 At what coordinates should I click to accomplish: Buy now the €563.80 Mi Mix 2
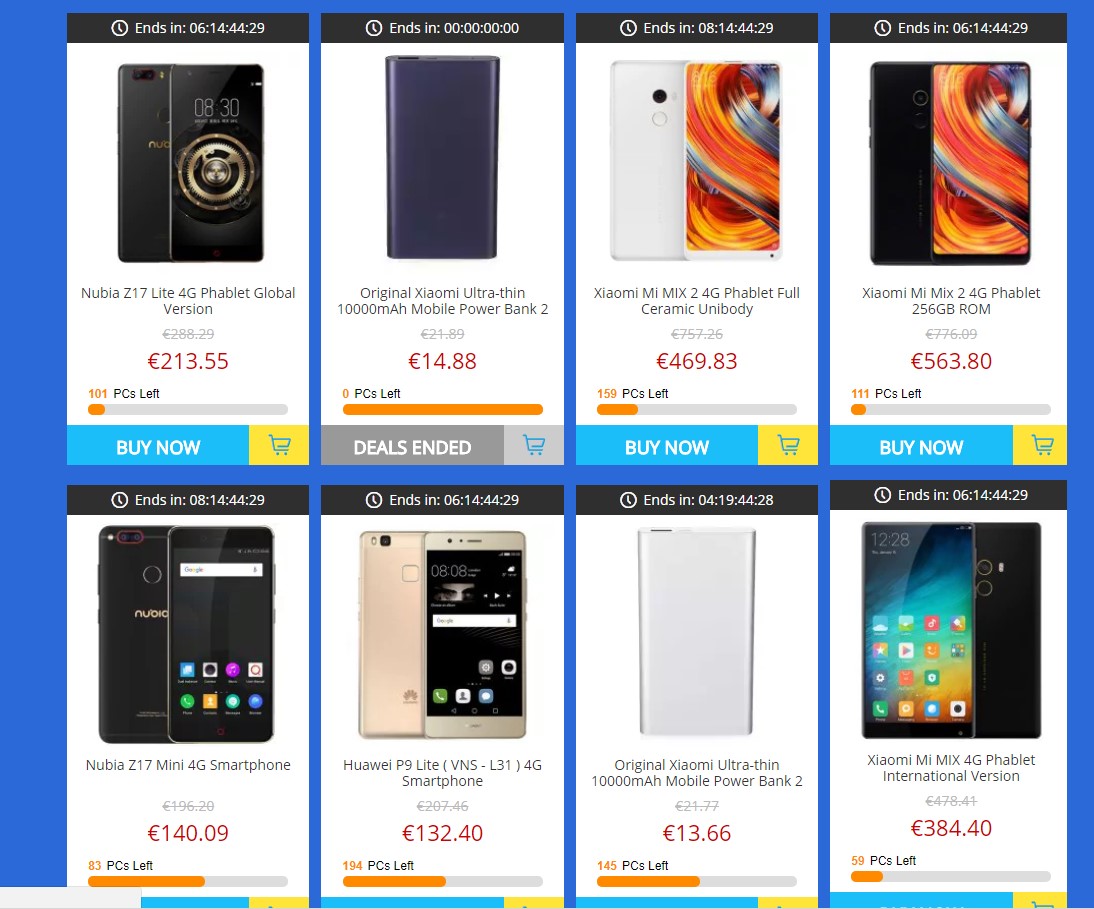tap(921, 445)
